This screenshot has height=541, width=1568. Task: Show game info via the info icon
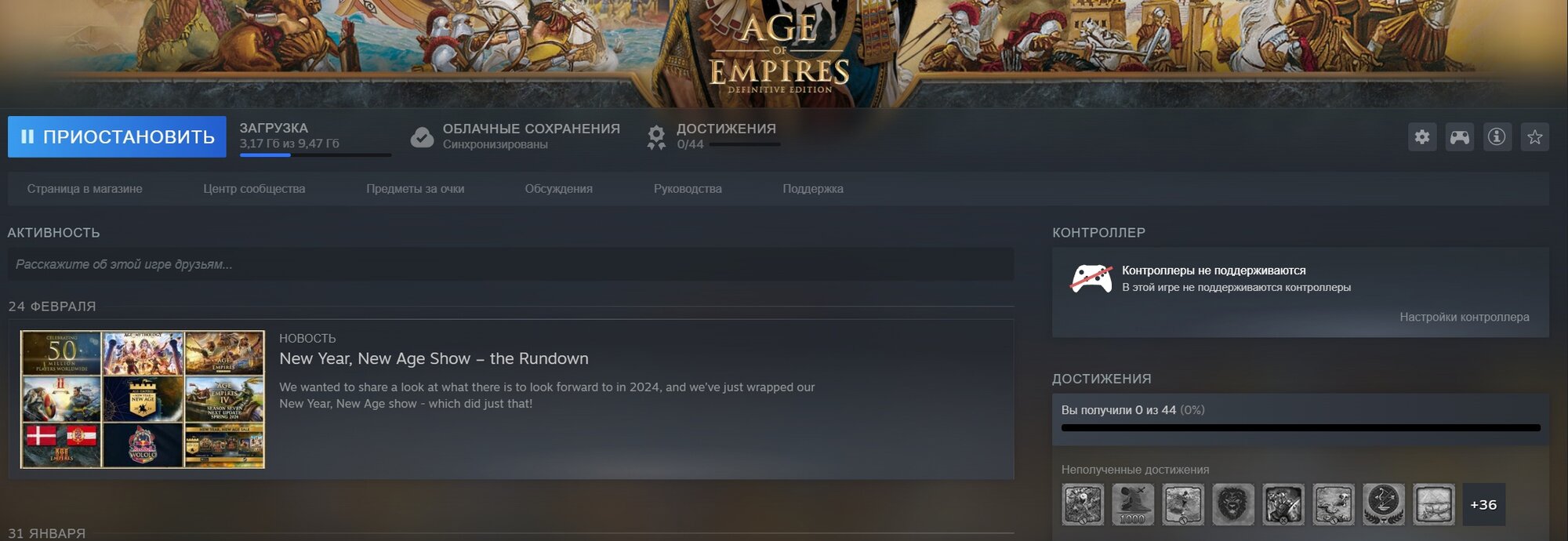tap(1497, 137)
